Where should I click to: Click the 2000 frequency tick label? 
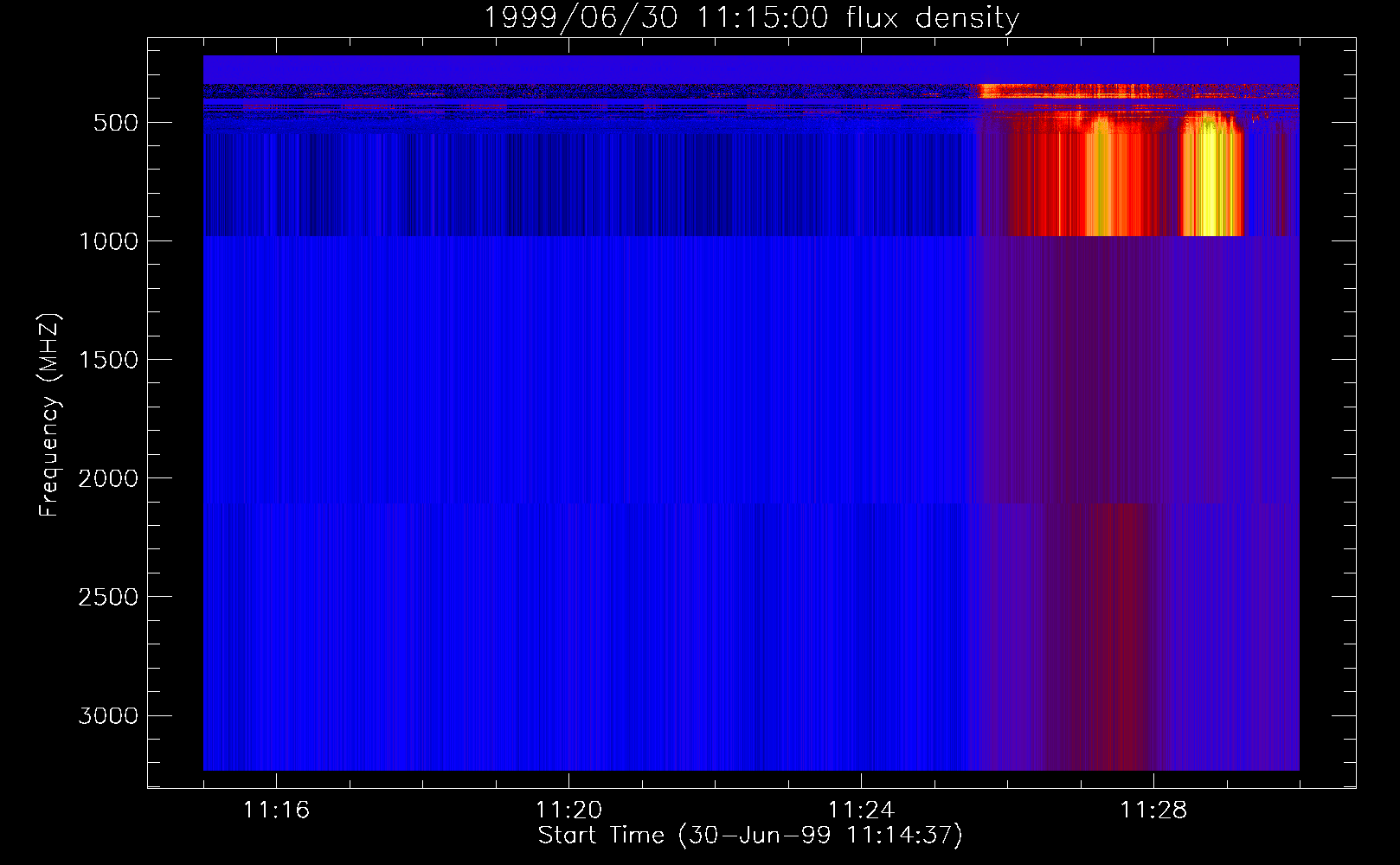pyautogui.click(x=108, y=478)
